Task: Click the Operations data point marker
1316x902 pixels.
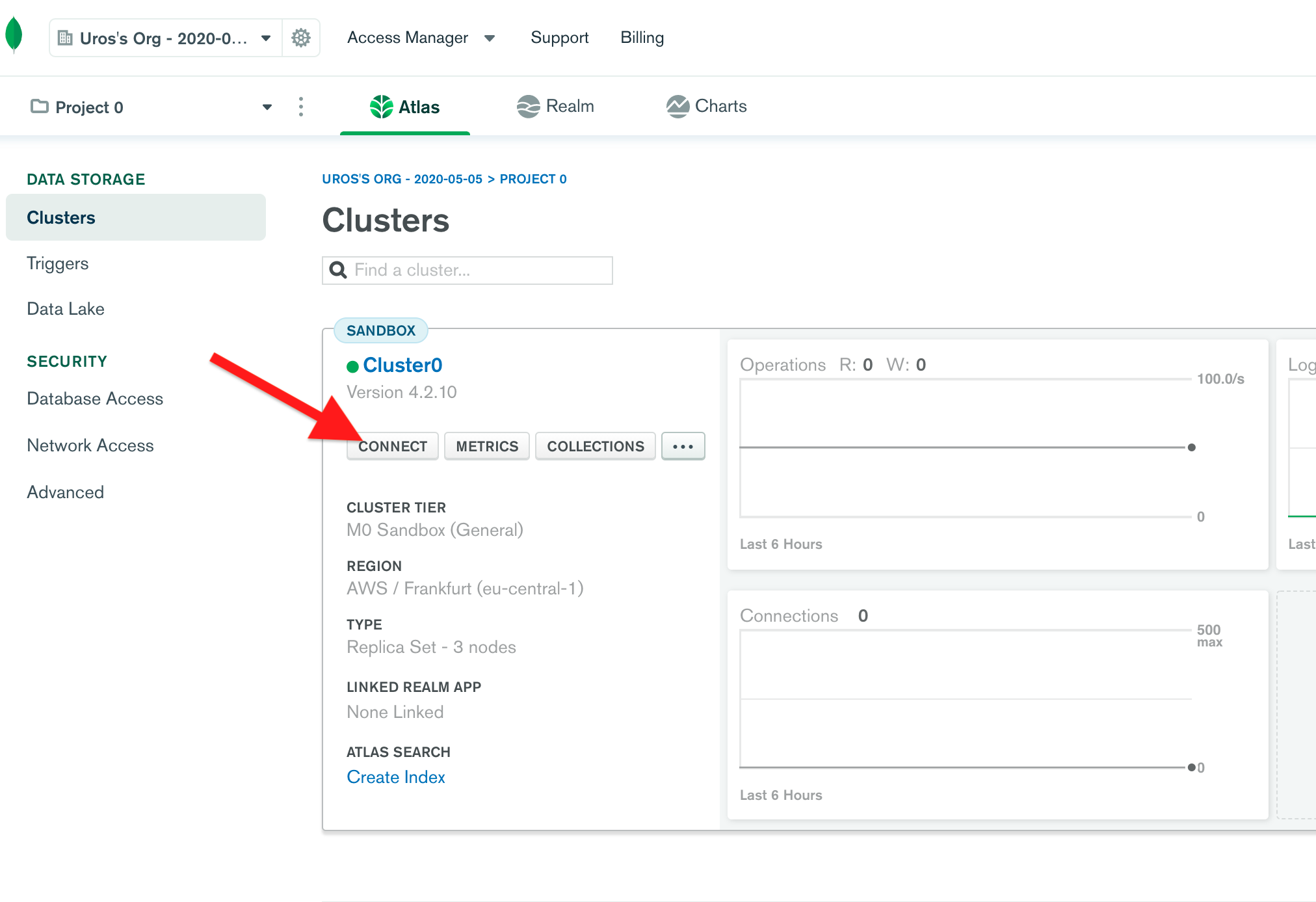Action: 1192,447
